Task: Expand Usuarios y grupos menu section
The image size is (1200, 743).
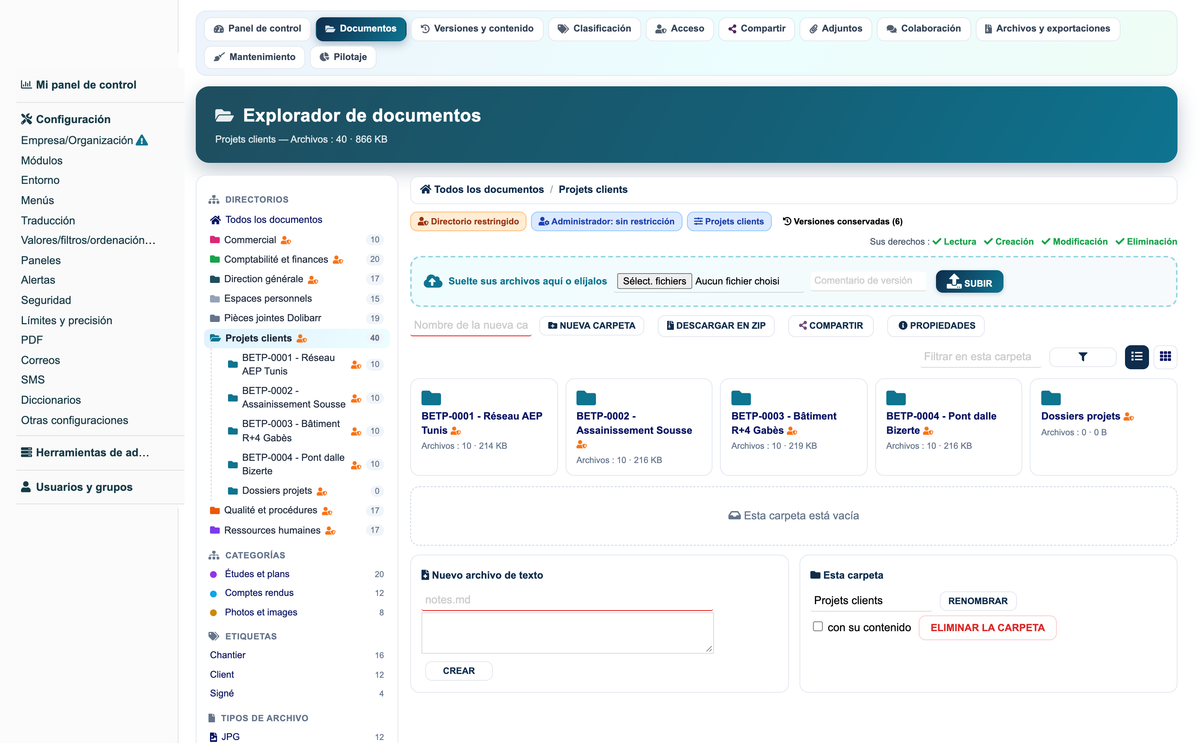Action: tap(77, 487)
